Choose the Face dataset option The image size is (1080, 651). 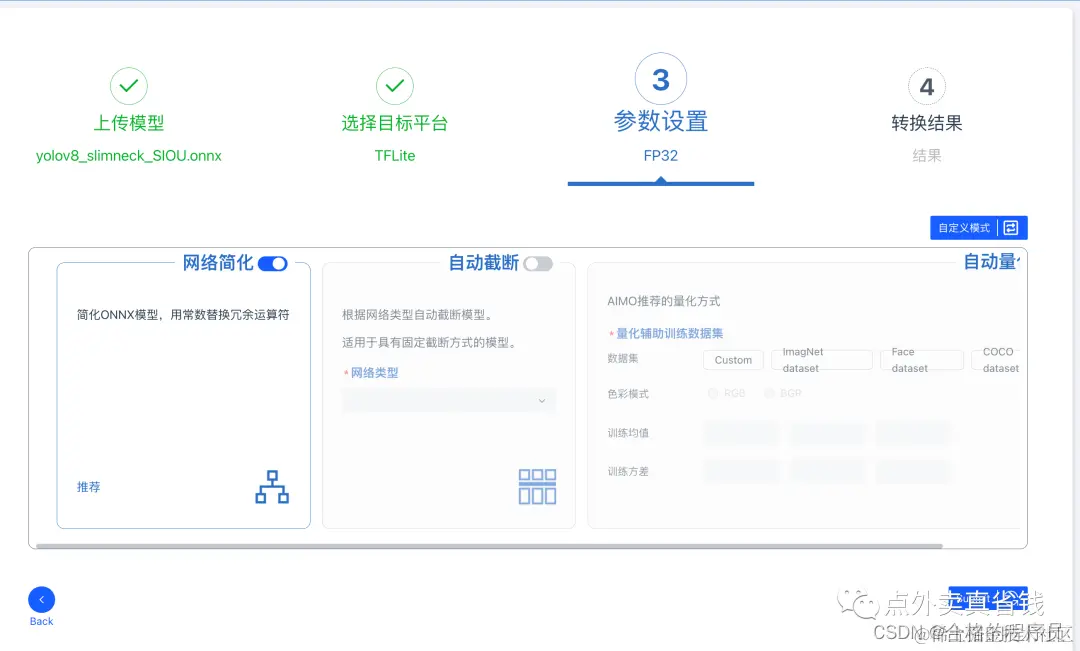pyautogui.click(x=922, y=360)
